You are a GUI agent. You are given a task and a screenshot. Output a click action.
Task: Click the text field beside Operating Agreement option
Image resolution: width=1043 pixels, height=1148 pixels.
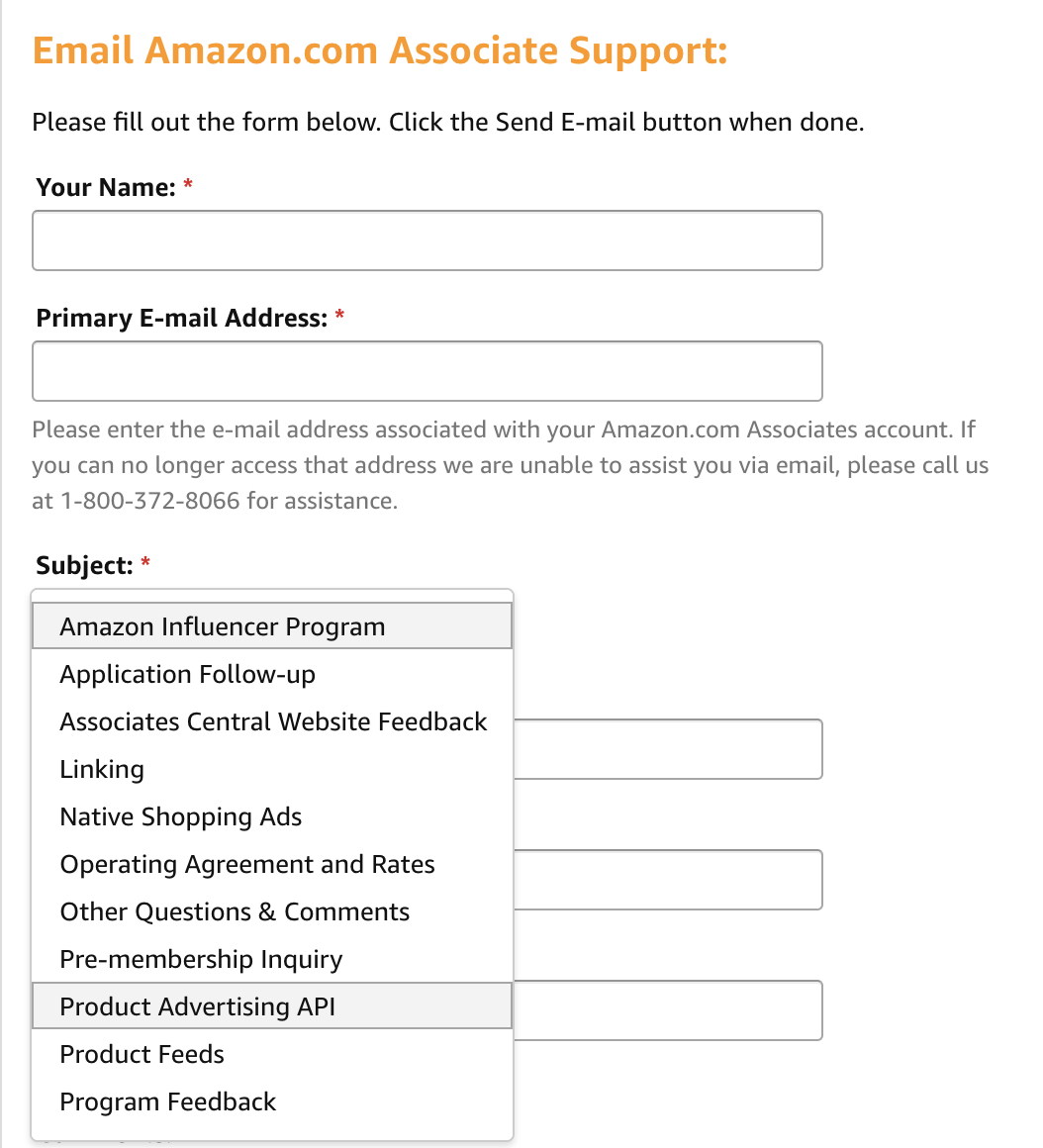(668, 880)
